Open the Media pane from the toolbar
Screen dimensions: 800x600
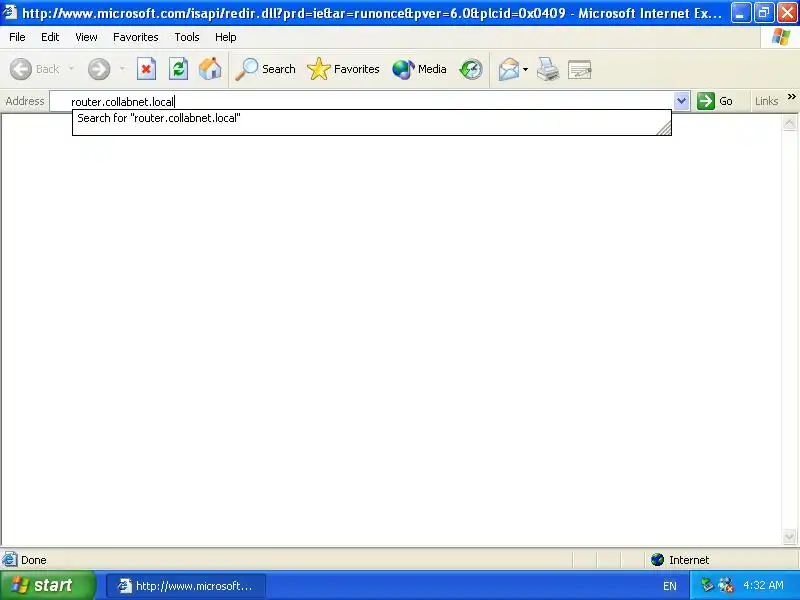pyautogui.click(x=419, y=69)
